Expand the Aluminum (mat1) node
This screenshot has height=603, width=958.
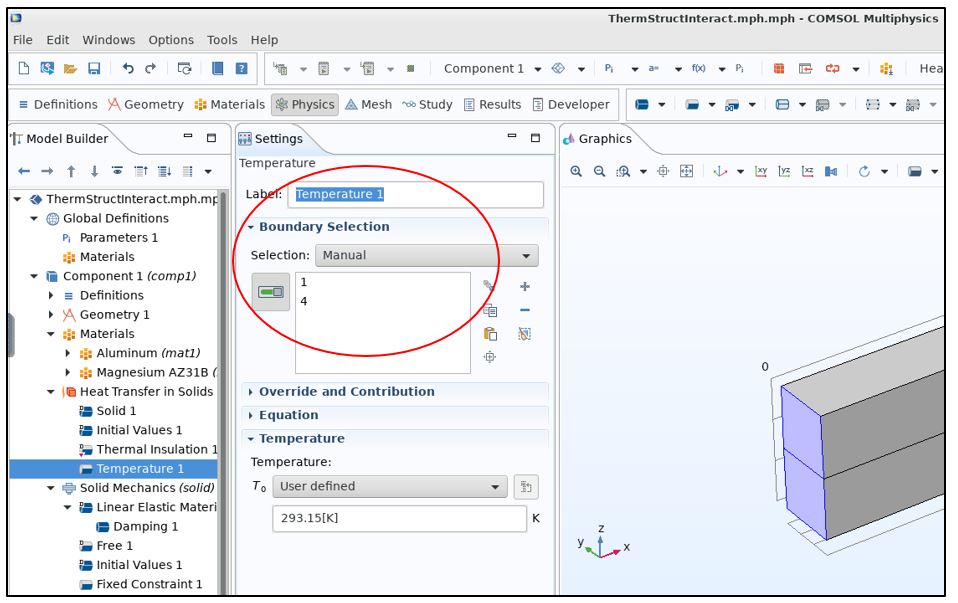click(x=68, y=354)
